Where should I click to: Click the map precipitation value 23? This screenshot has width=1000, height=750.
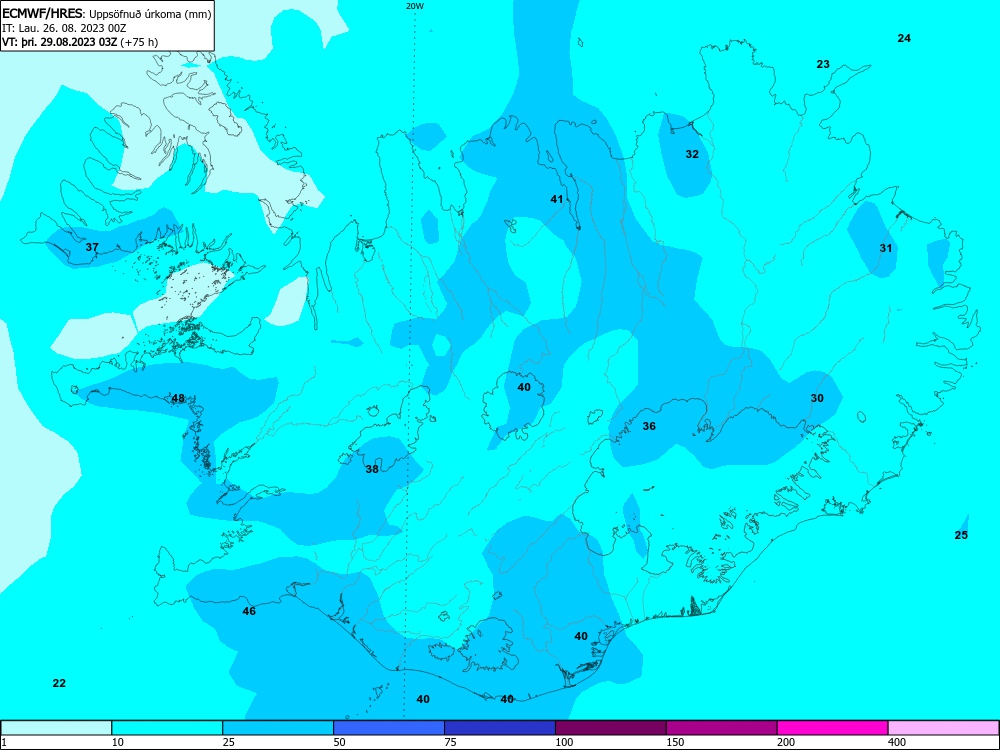coord(823,64)
